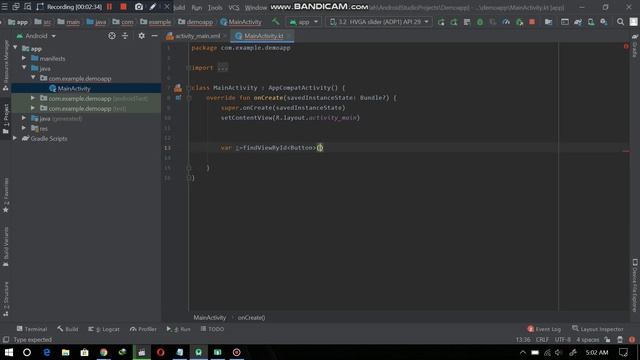
Task: Click the class gutter icon beside MainActivity
Action: pyautogui.click(x=178, y=88)
